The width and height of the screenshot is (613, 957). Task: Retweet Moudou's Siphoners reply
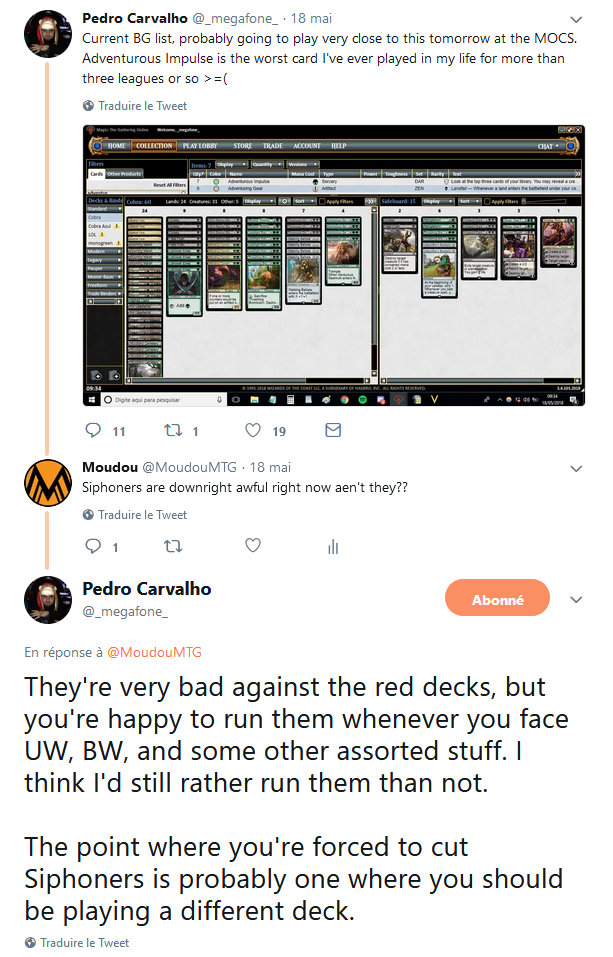173,546
